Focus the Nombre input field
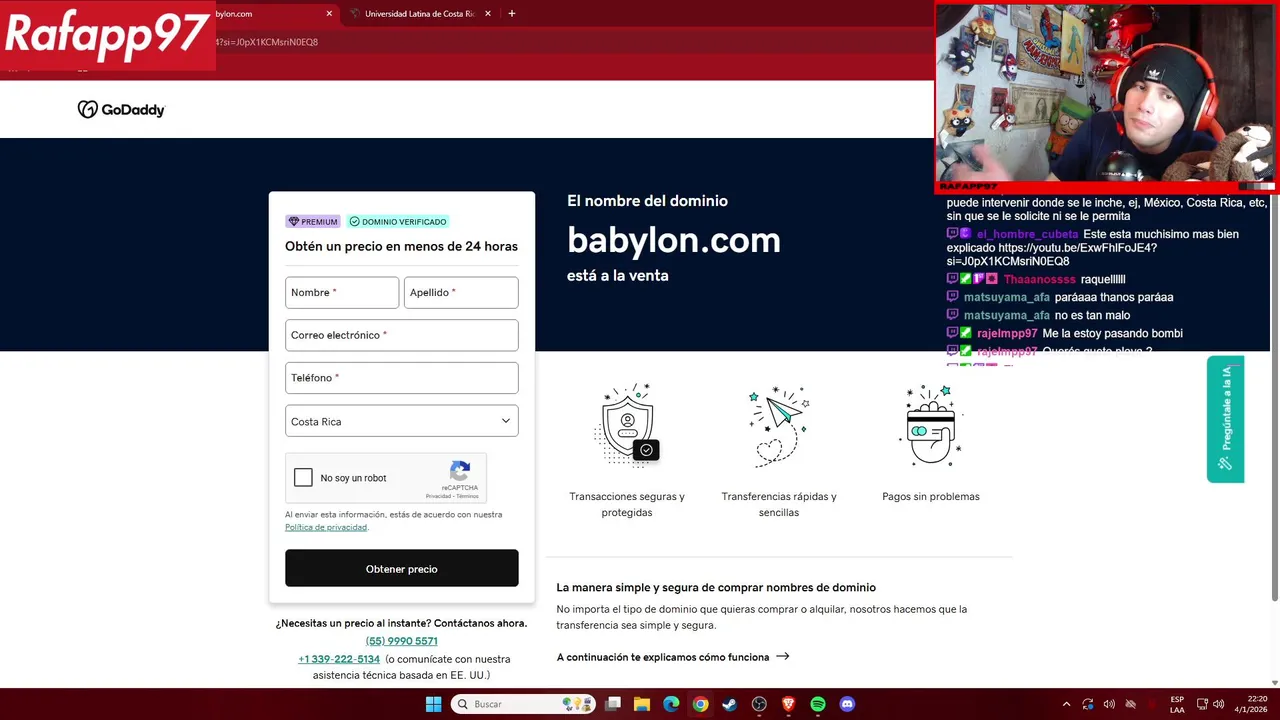1280x720 pixels. [342, 293]
